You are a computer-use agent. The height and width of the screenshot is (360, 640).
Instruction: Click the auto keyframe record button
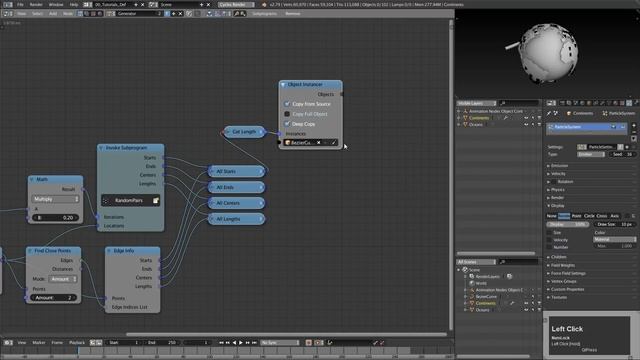coord(309,342)
